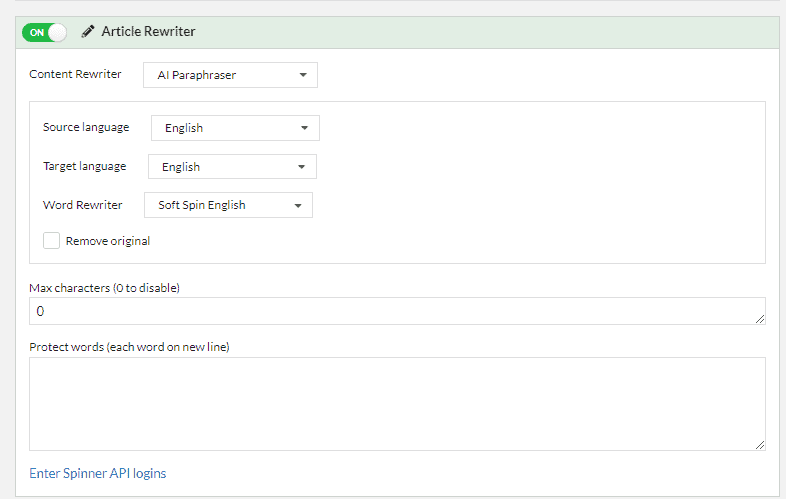
Task: Focus the Max characters text field
Action: 397,311
